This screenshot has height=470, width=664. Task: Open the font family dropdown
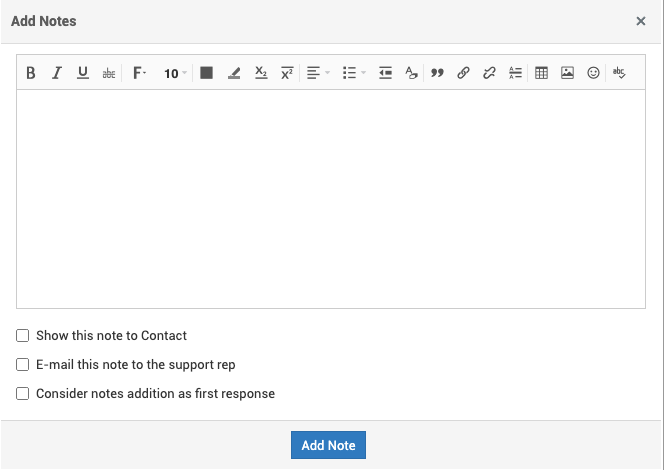click(139, 73)
